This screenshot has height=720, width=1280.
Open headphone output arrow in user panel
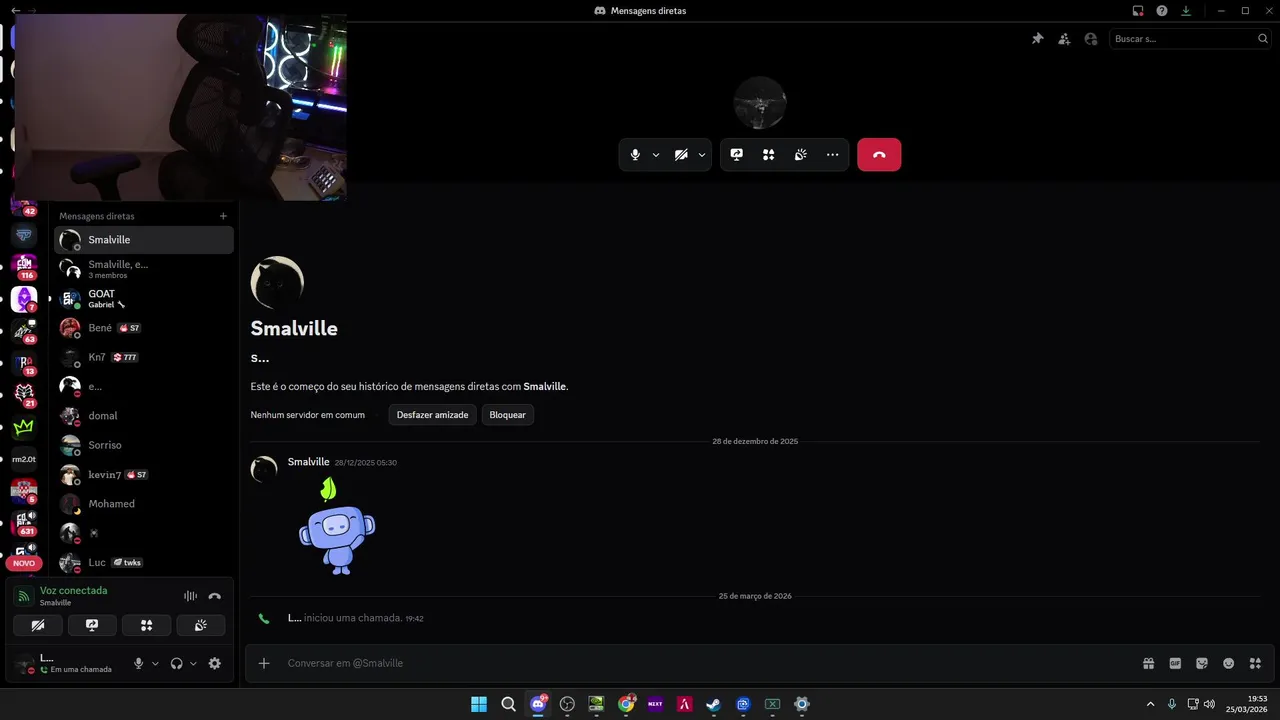point(193,663)
